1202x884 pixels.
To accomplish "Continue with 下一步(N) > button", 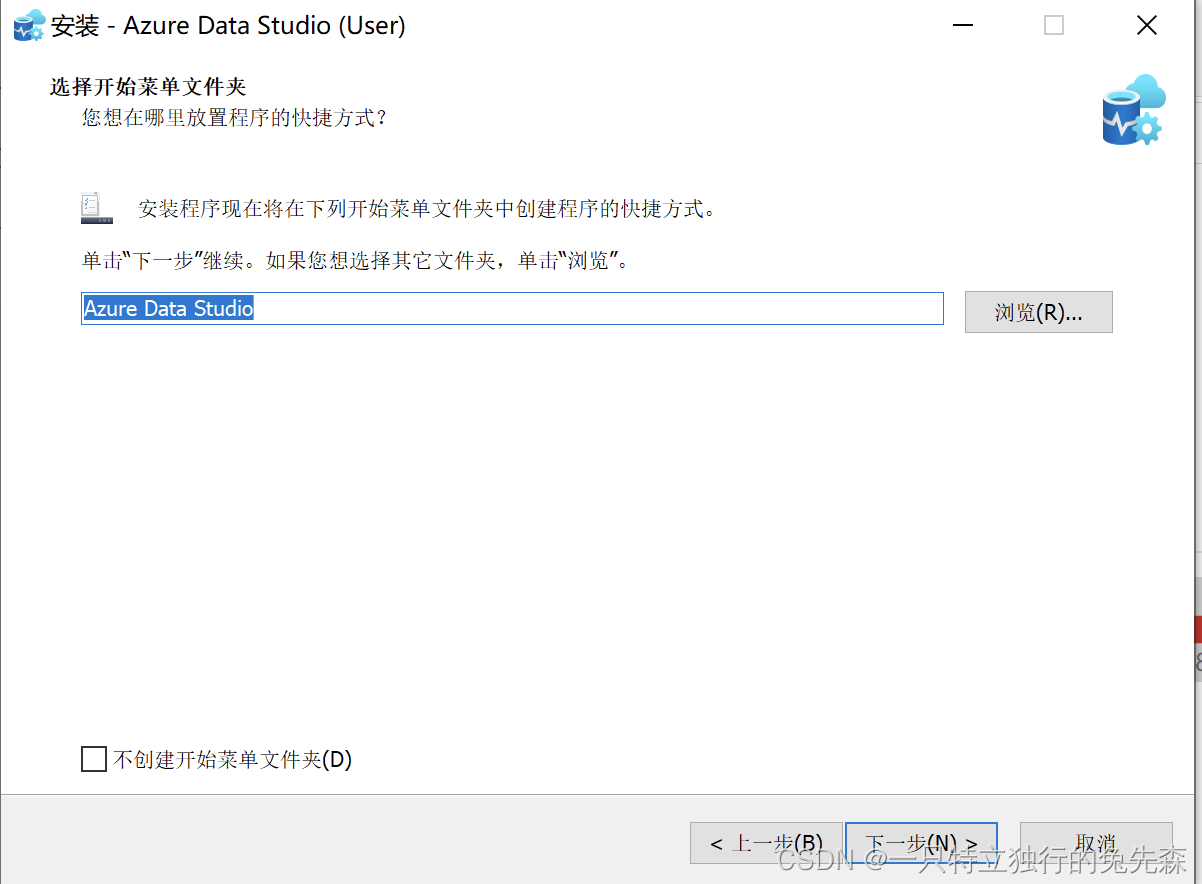I will 921,843.
